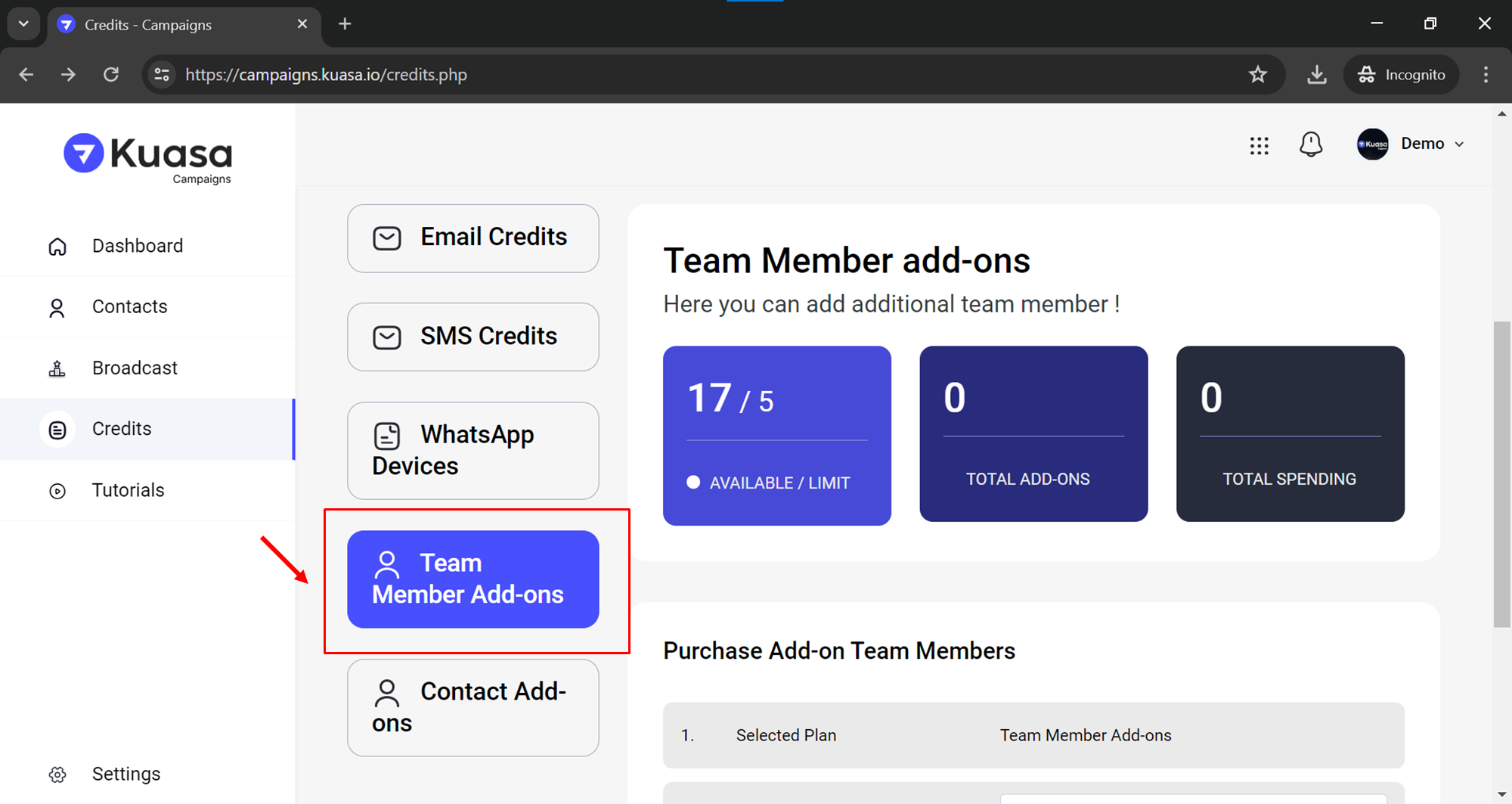Click the notification bell icon
Viewport: 1512px width, 804px height.
point(1310,144)
